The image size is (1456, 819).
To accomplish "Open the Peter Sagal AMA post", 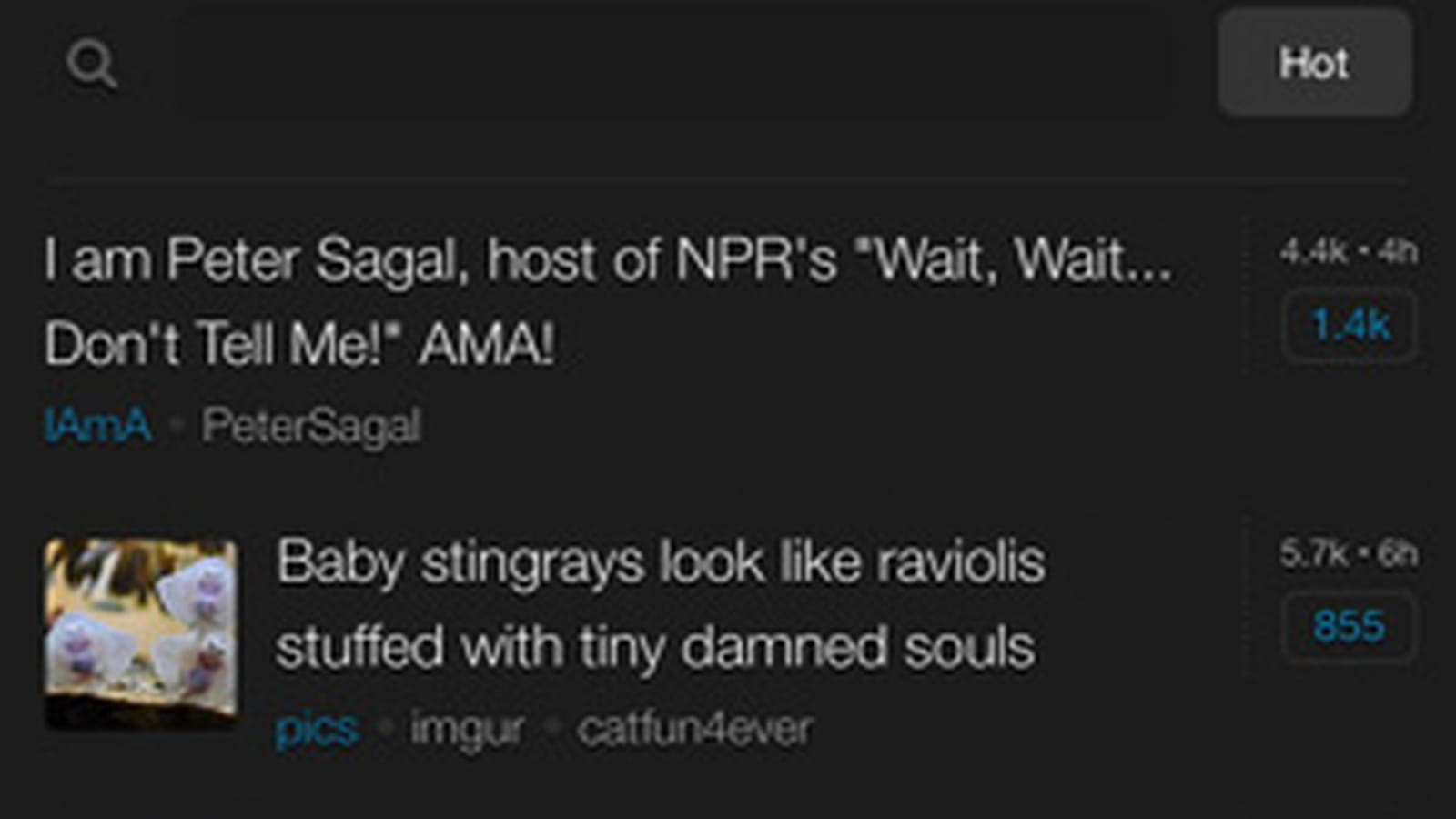I will 609,301.
